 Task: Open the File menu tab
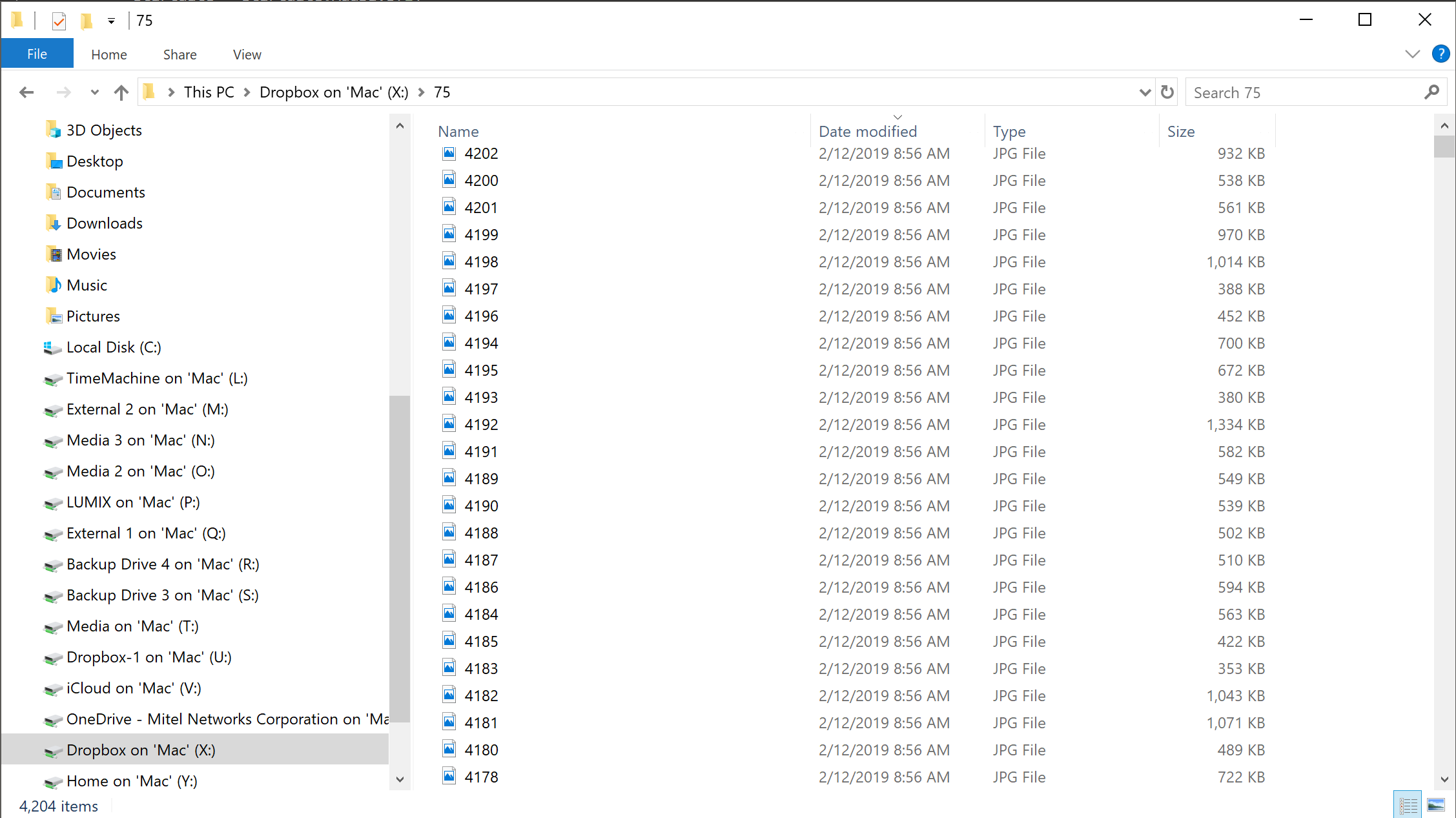click(x=37, y=54)
